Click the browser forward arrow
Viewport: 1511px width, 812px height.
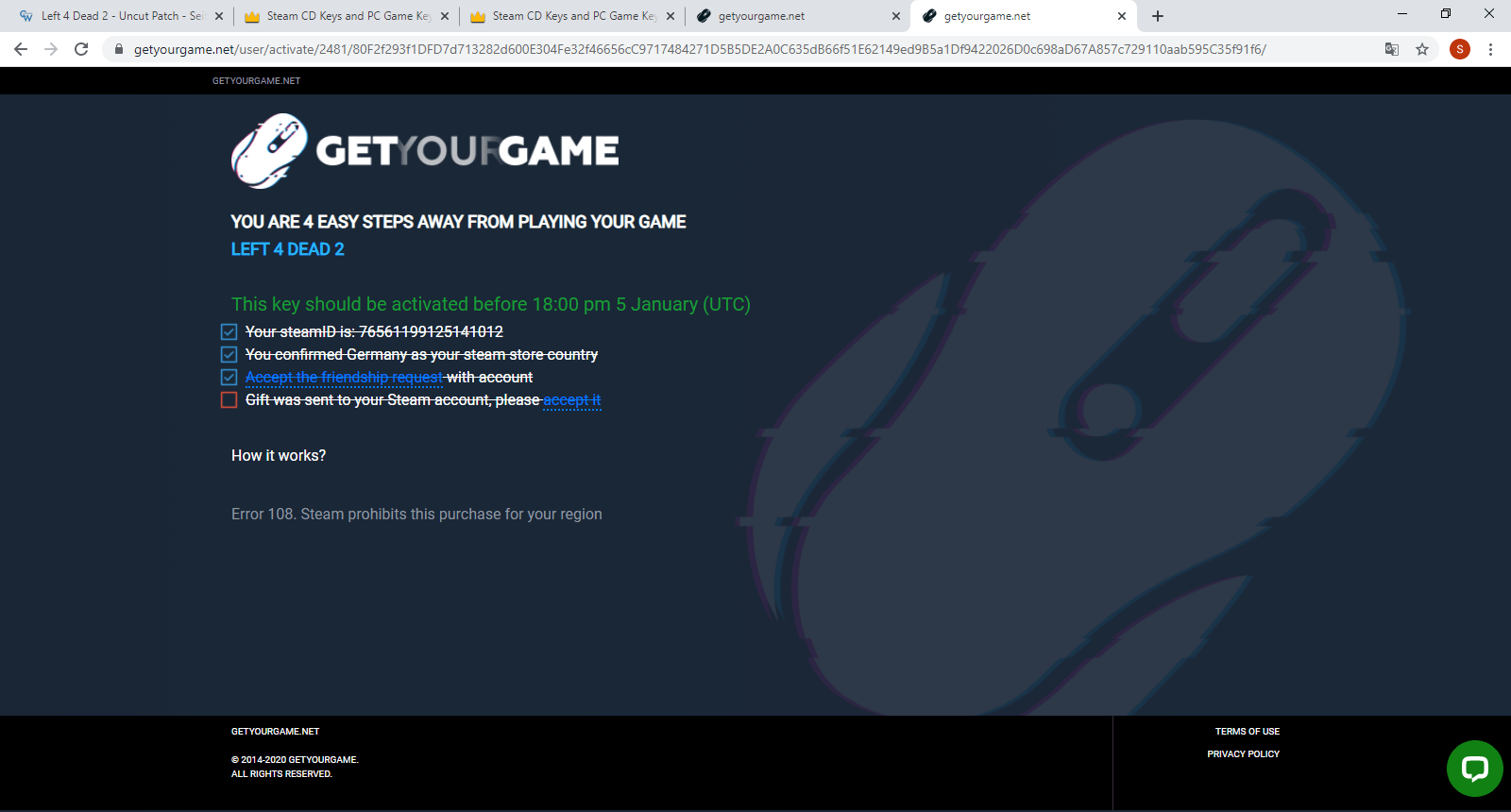coord(51,49)
